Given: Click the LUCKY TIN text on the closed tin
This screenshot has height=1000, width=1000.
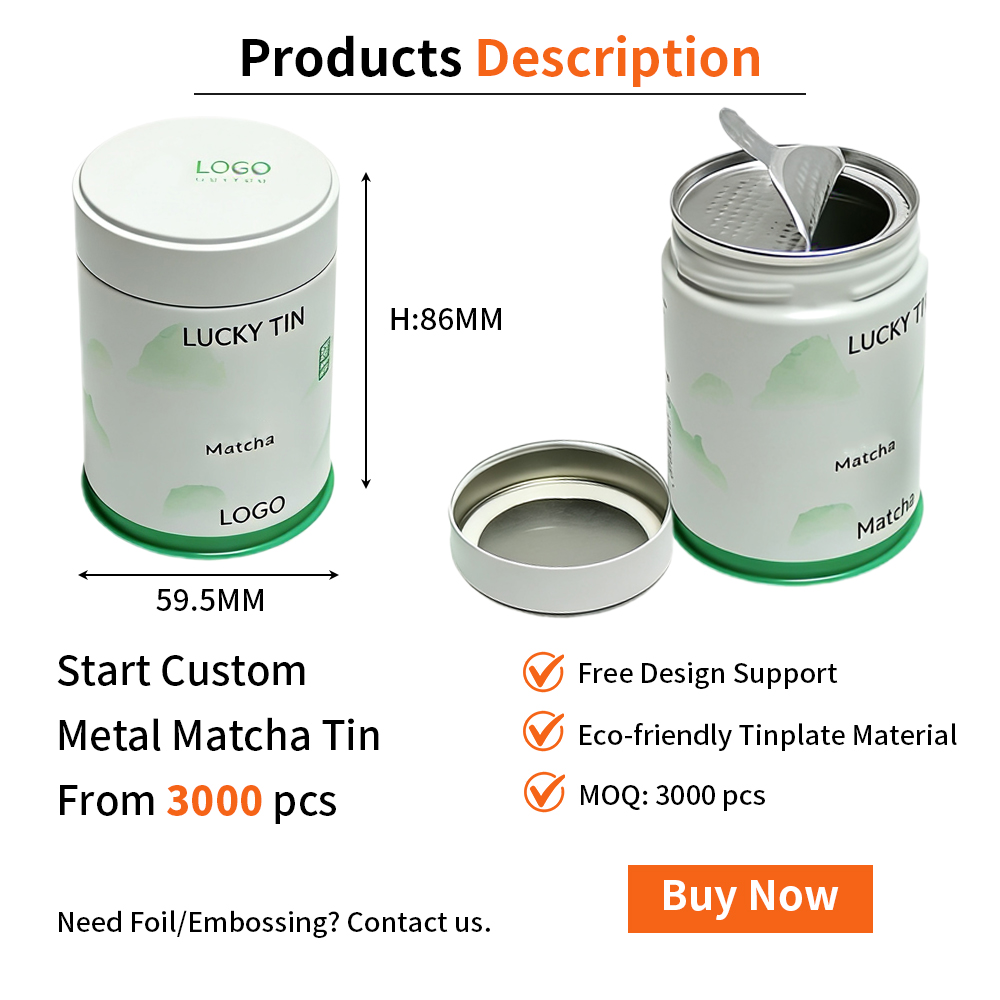Looking at the screenshot, I should tap(244, 327).
